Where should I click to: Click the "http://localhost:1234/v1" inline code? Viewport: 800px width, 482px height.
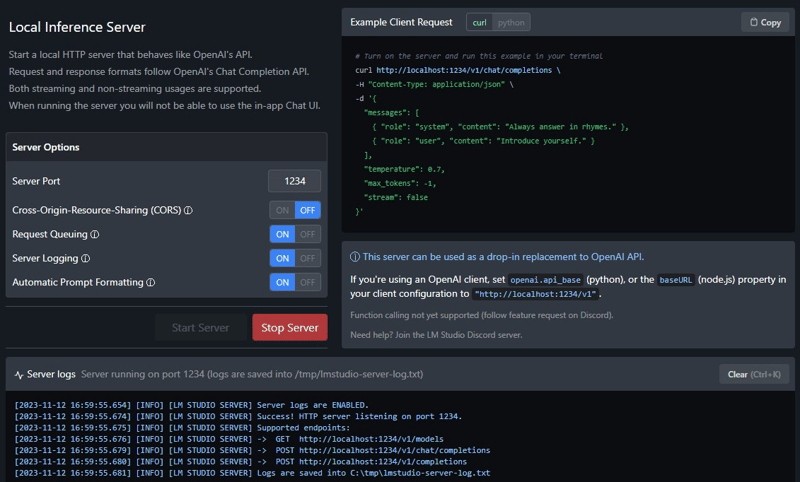click(535, 295)
